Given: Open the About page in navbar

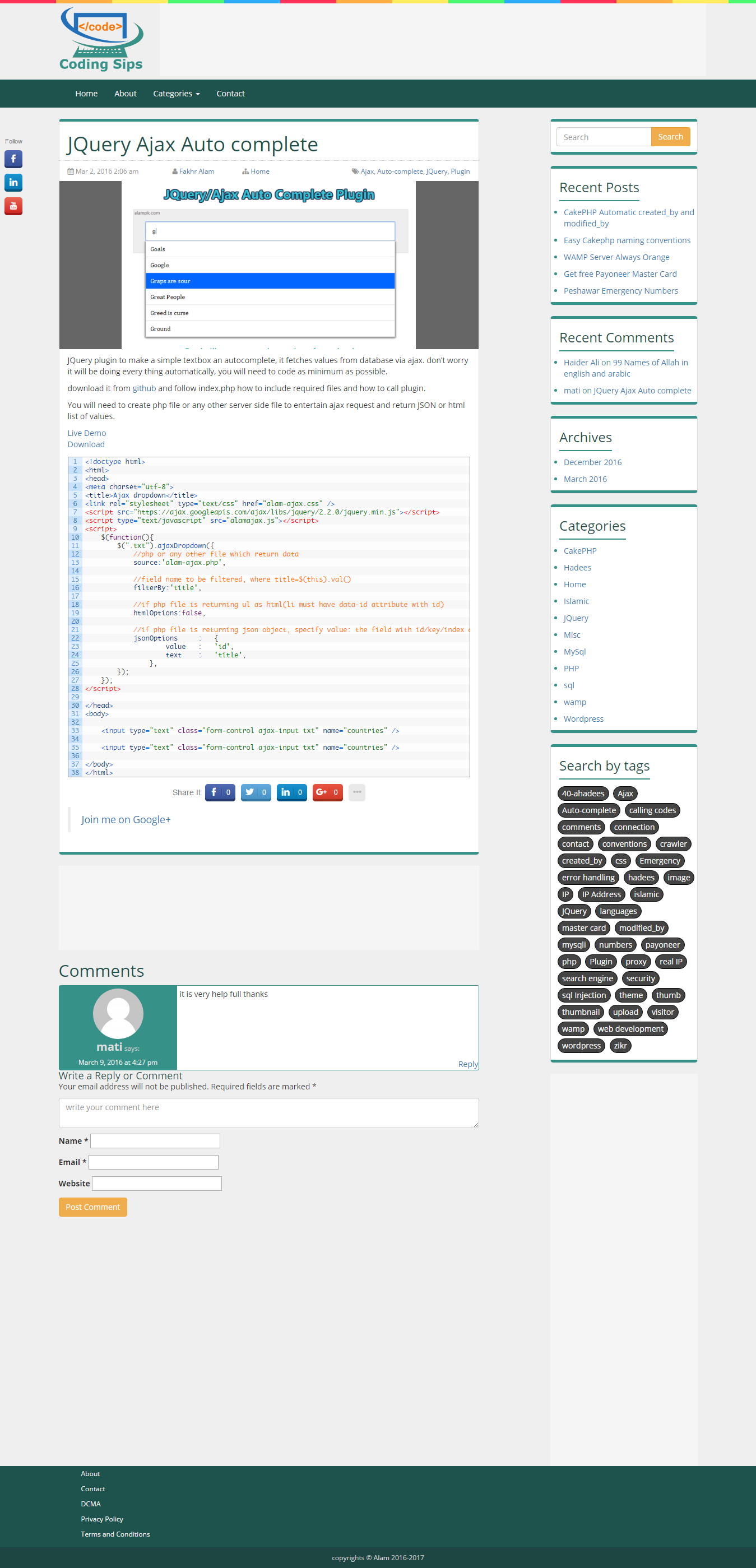Looking at the screenshot, I should [126, 93].
